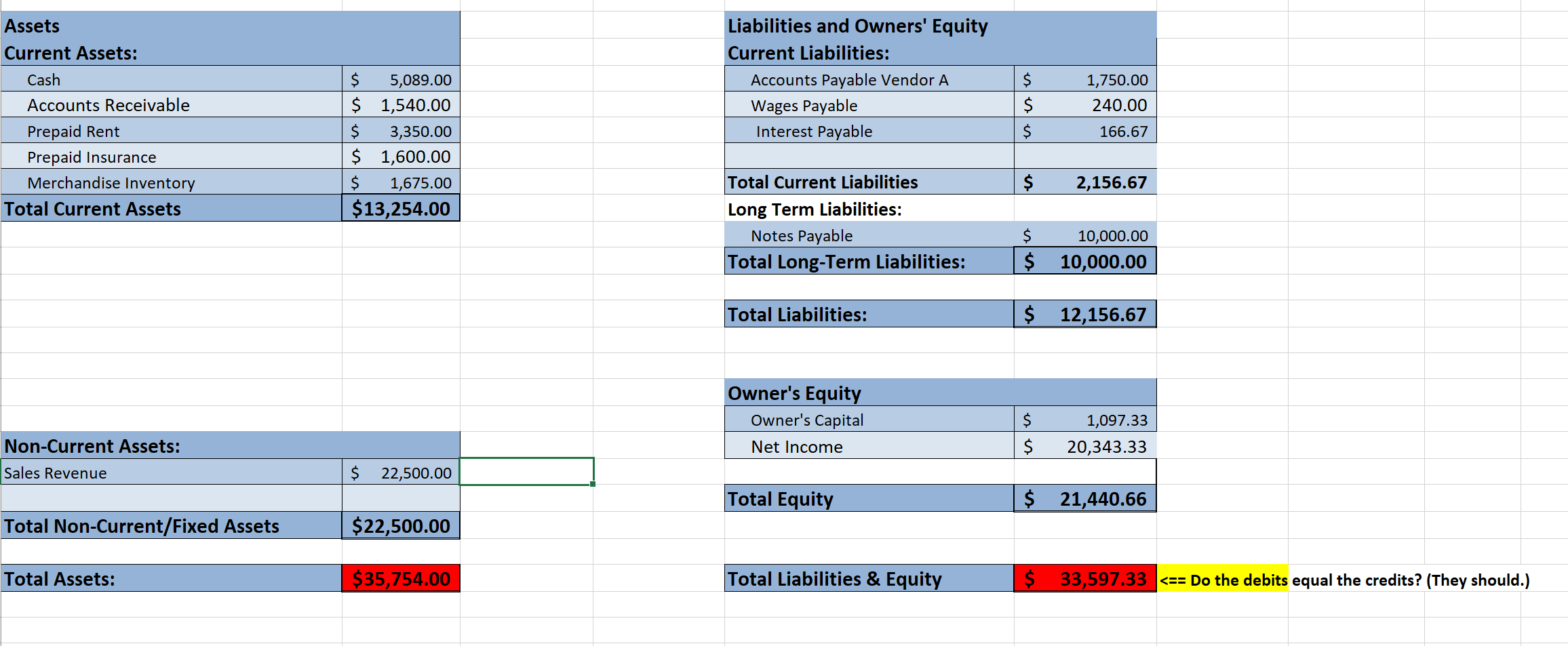Select the yellow 'Do the debits' note

point(1222,579)
